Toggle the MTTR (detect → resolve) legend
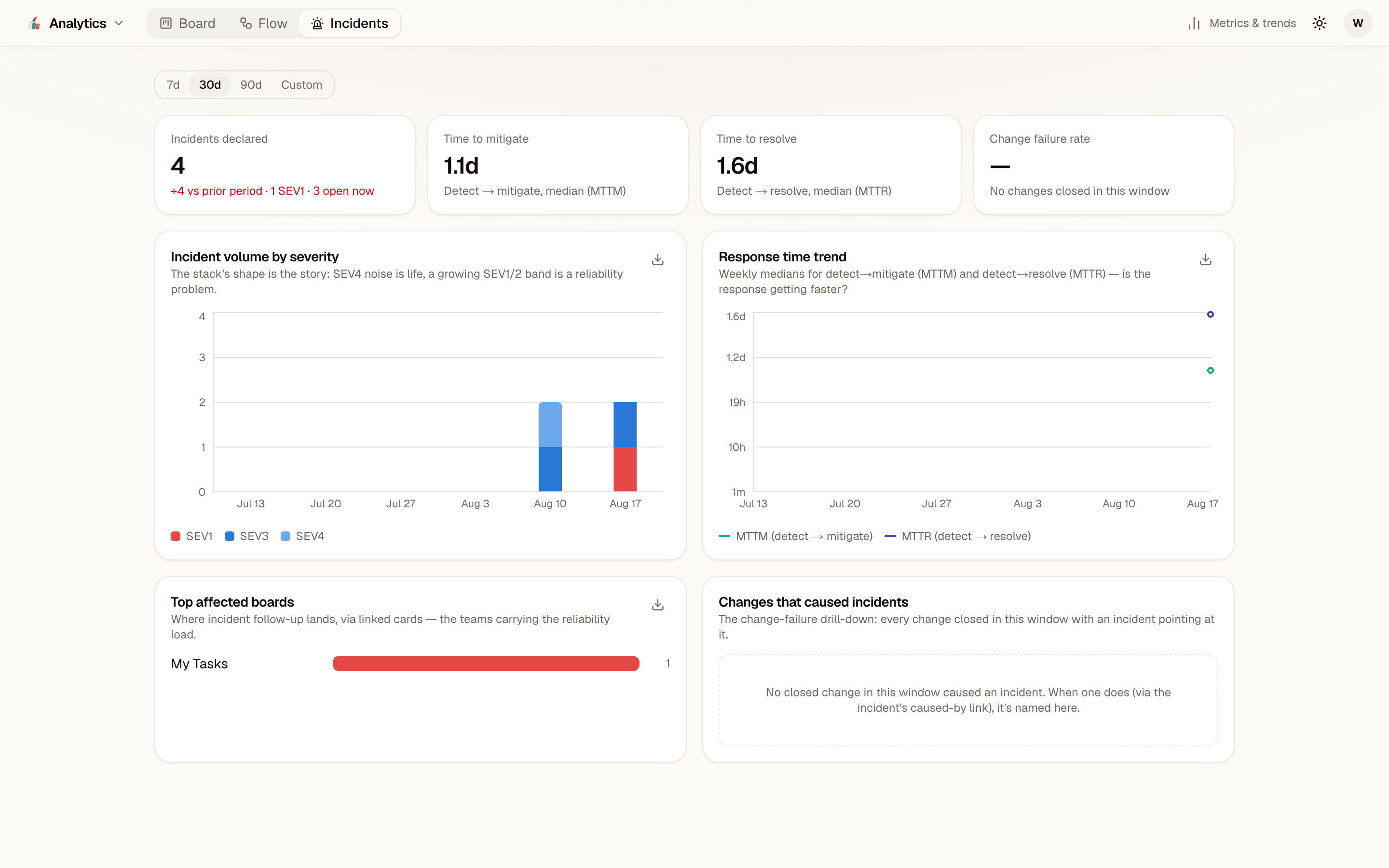This screenshot has width=1389, height=868. tap(957, 536)
